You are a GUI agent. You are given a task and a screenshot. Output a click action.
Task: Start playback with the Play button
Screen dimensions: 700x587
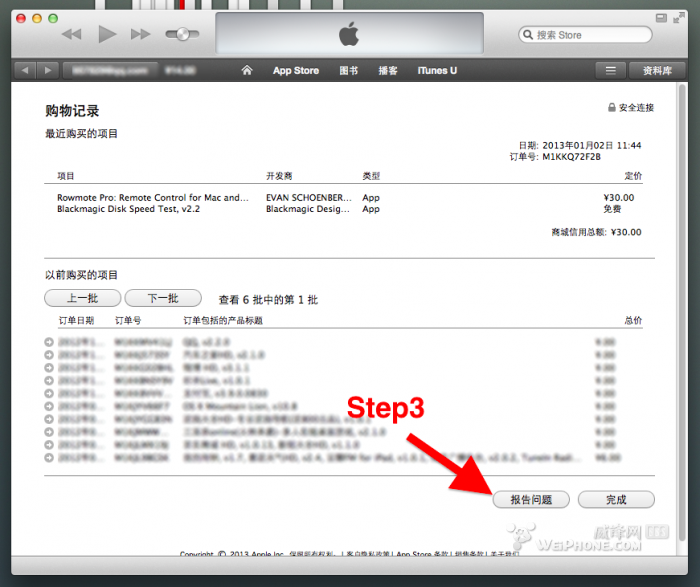coord(107,34)
